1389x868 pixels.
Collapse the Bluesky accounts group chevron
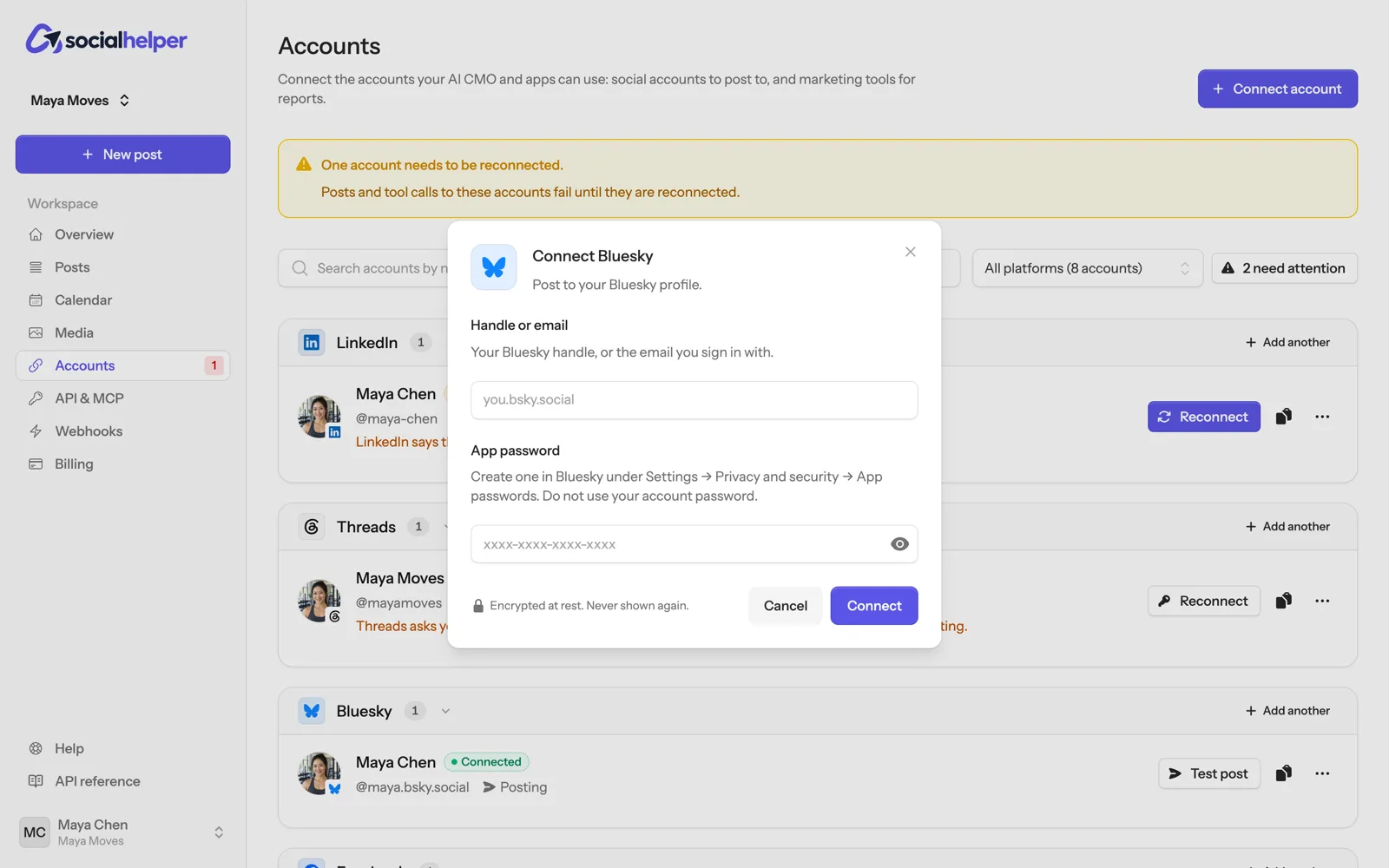coord(445,711)
